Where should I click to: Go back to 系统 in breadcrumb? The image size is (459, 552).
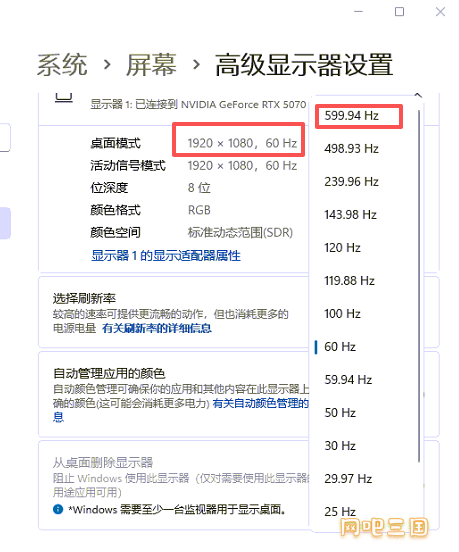pyautogui.click(x=62, y=65)
